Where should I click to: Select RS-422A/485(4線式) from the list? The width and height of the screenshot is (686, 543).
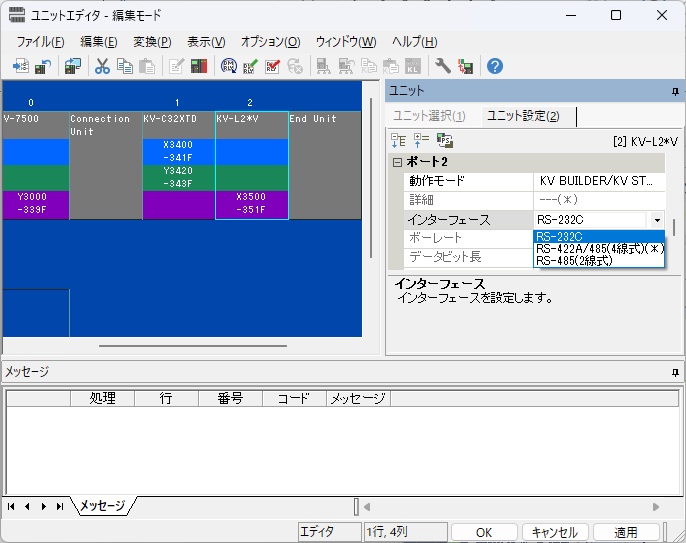tap(598, 249)
